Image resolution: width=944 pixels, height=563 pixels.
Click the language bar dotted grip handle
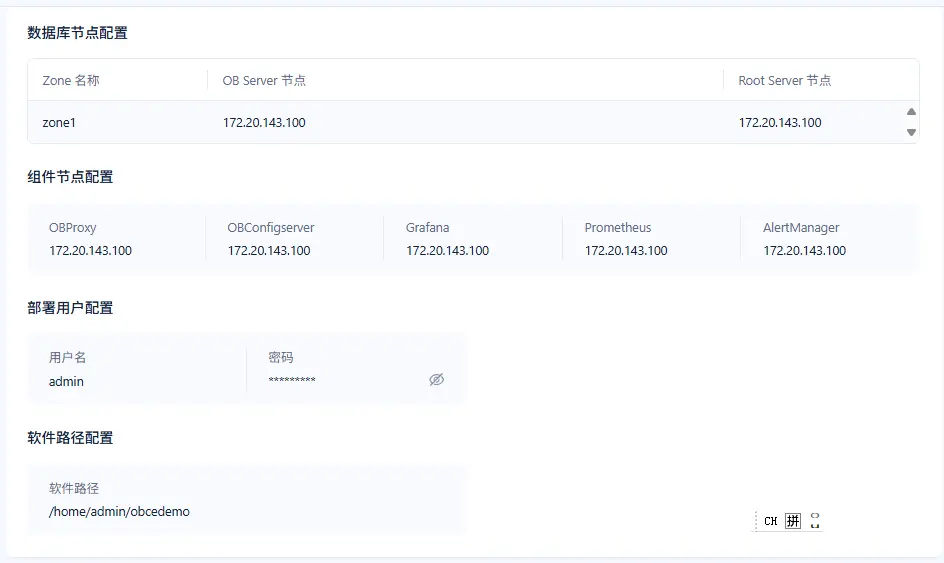(x=755, y=521)
